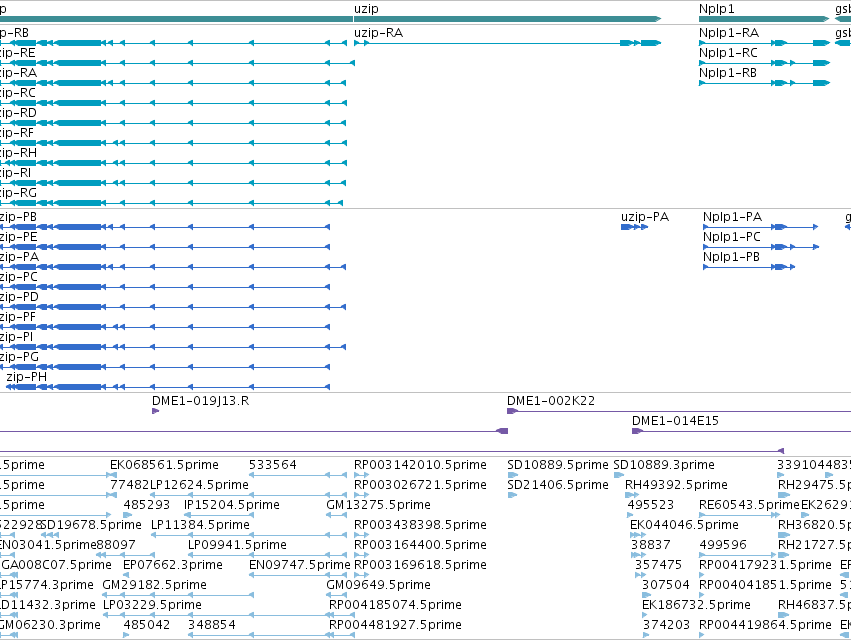
Task: Open EST GM09649.5prime
Action: 378,585
